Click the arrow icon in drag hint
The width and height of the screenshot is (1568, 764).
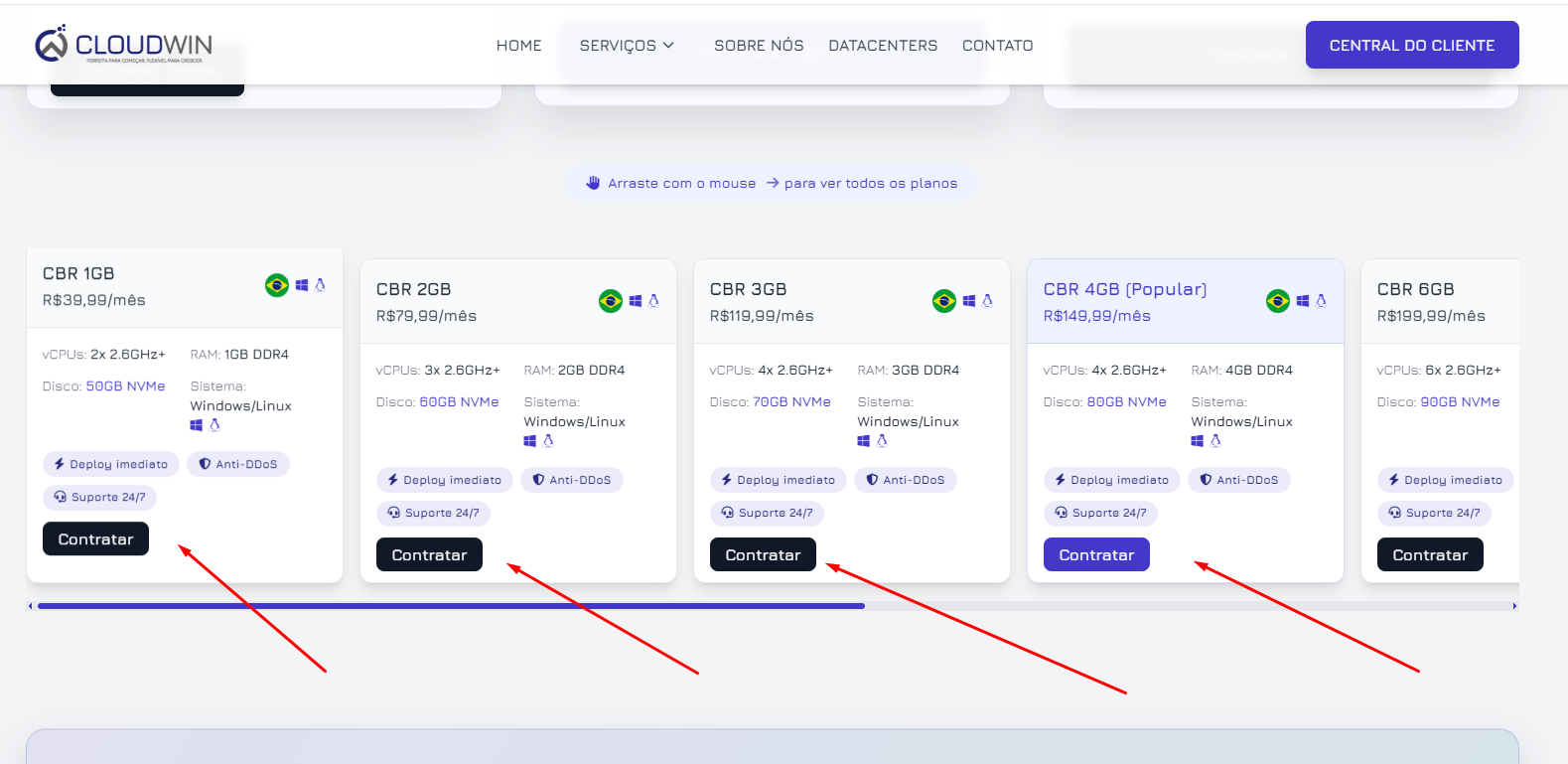tap(773, 183)
